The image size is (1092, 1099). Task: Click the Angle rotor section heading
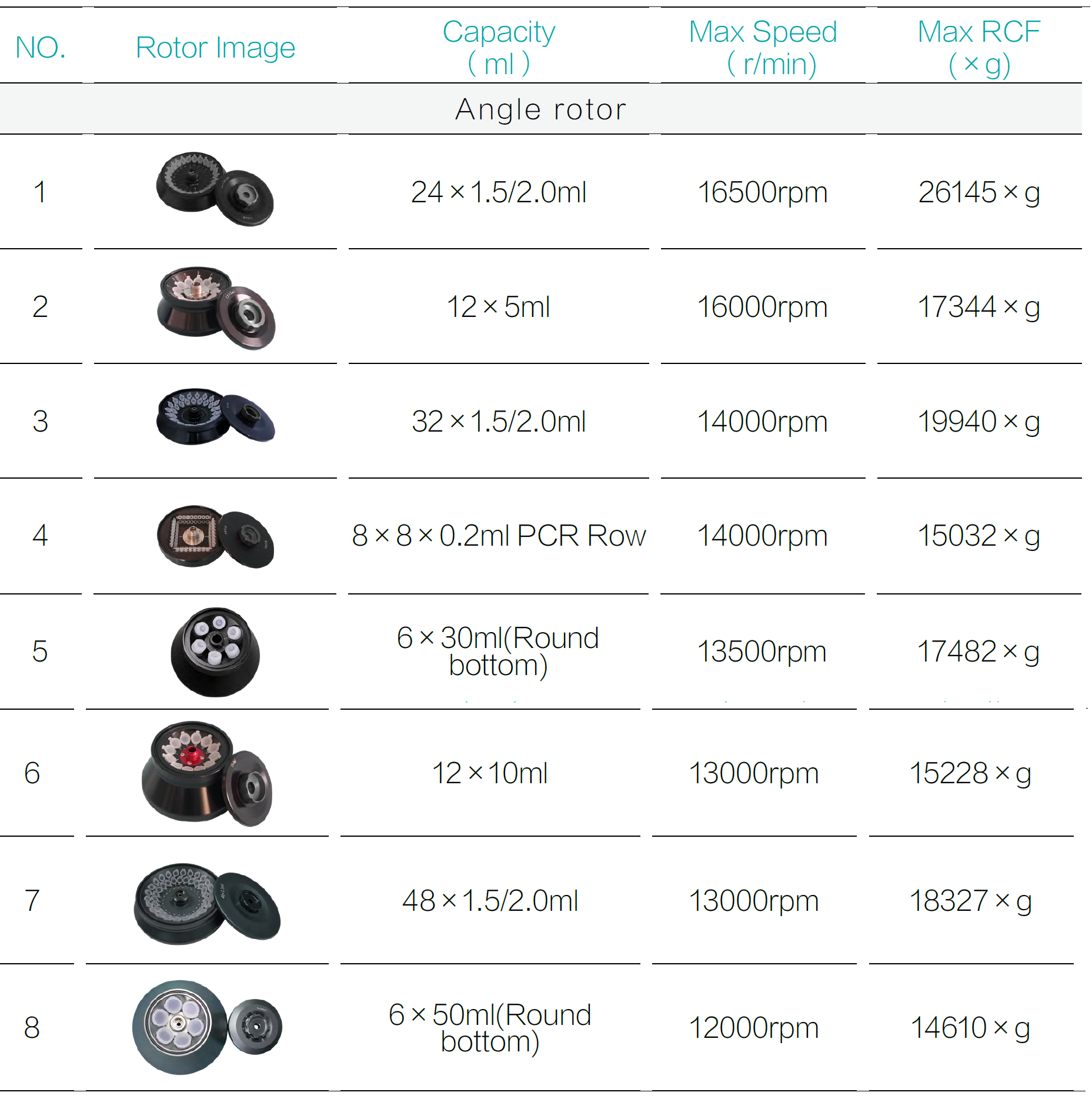coord(541,109)
